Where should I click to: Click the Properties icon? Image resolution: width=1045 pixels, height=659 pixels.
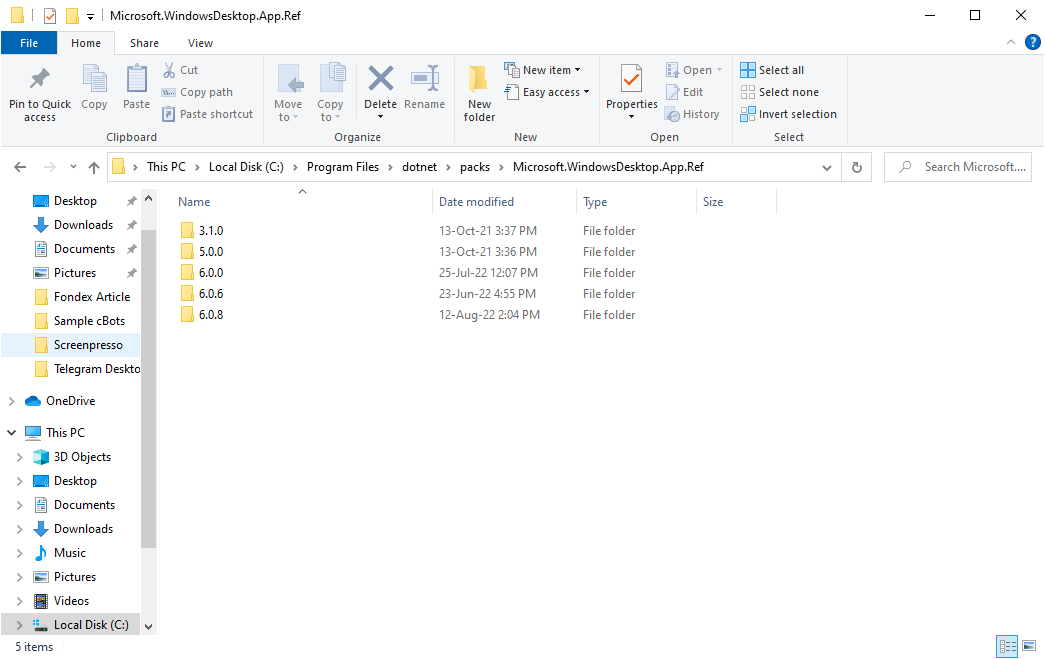click(631, 79)
